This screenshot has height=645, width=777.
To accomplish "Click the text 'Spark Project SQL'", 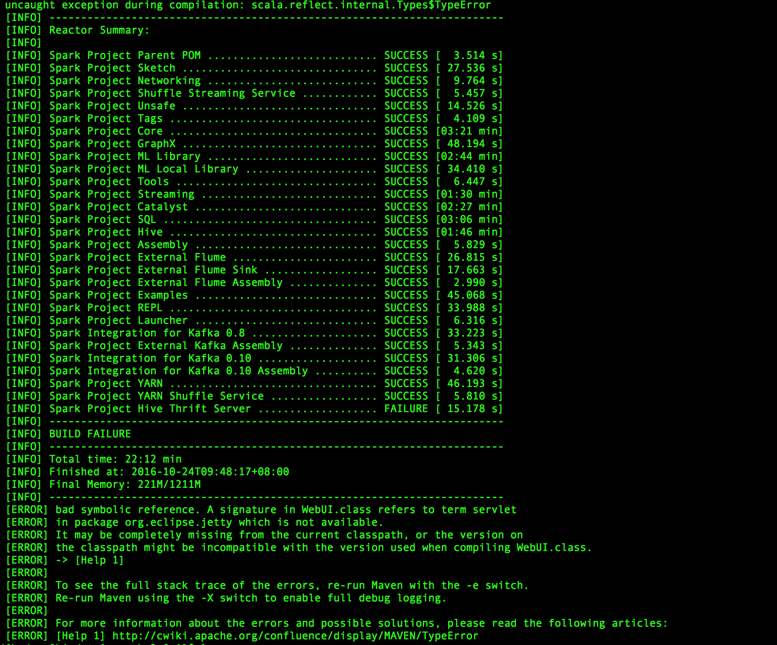I will point(103,219).
